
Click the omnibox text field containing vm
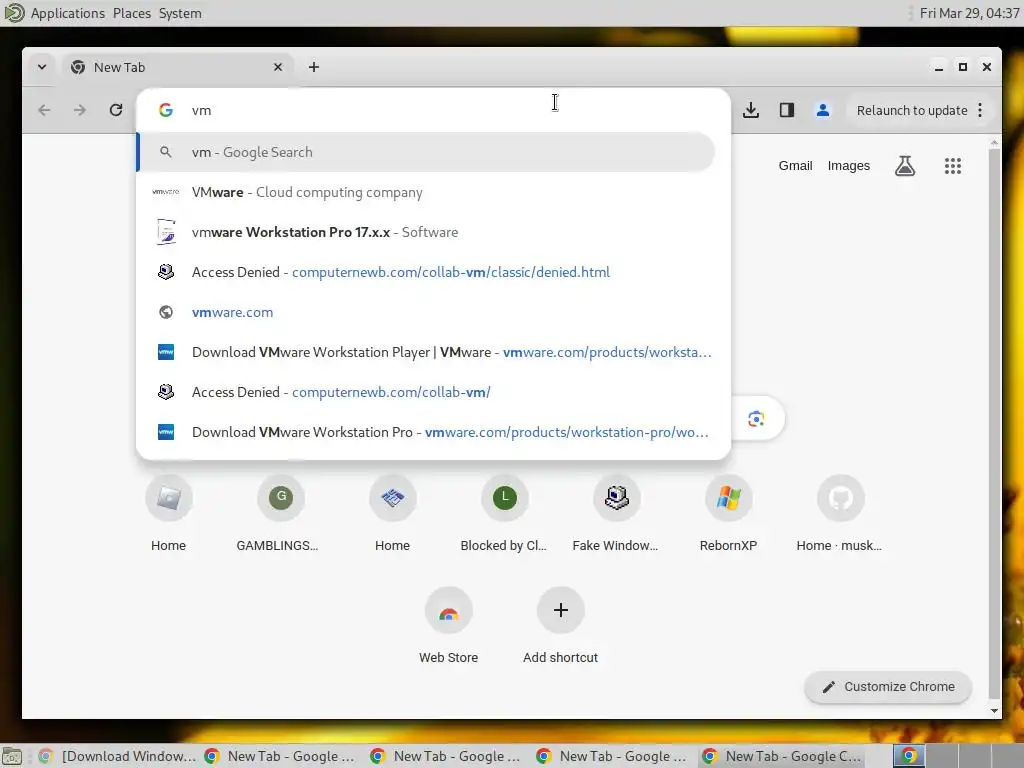tap(431, 110)
